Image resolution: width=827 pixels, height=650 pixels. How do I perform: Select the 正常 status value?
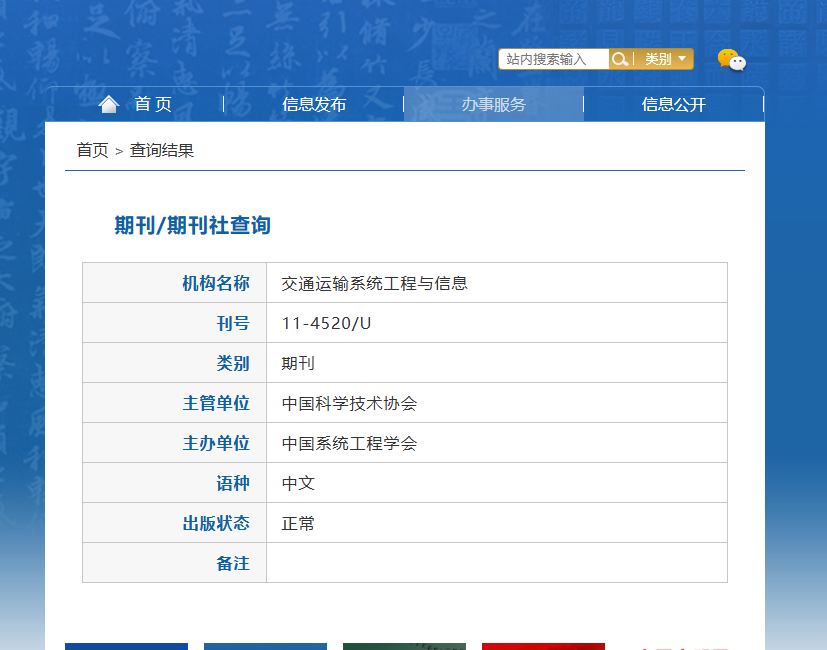pos(298,523)
